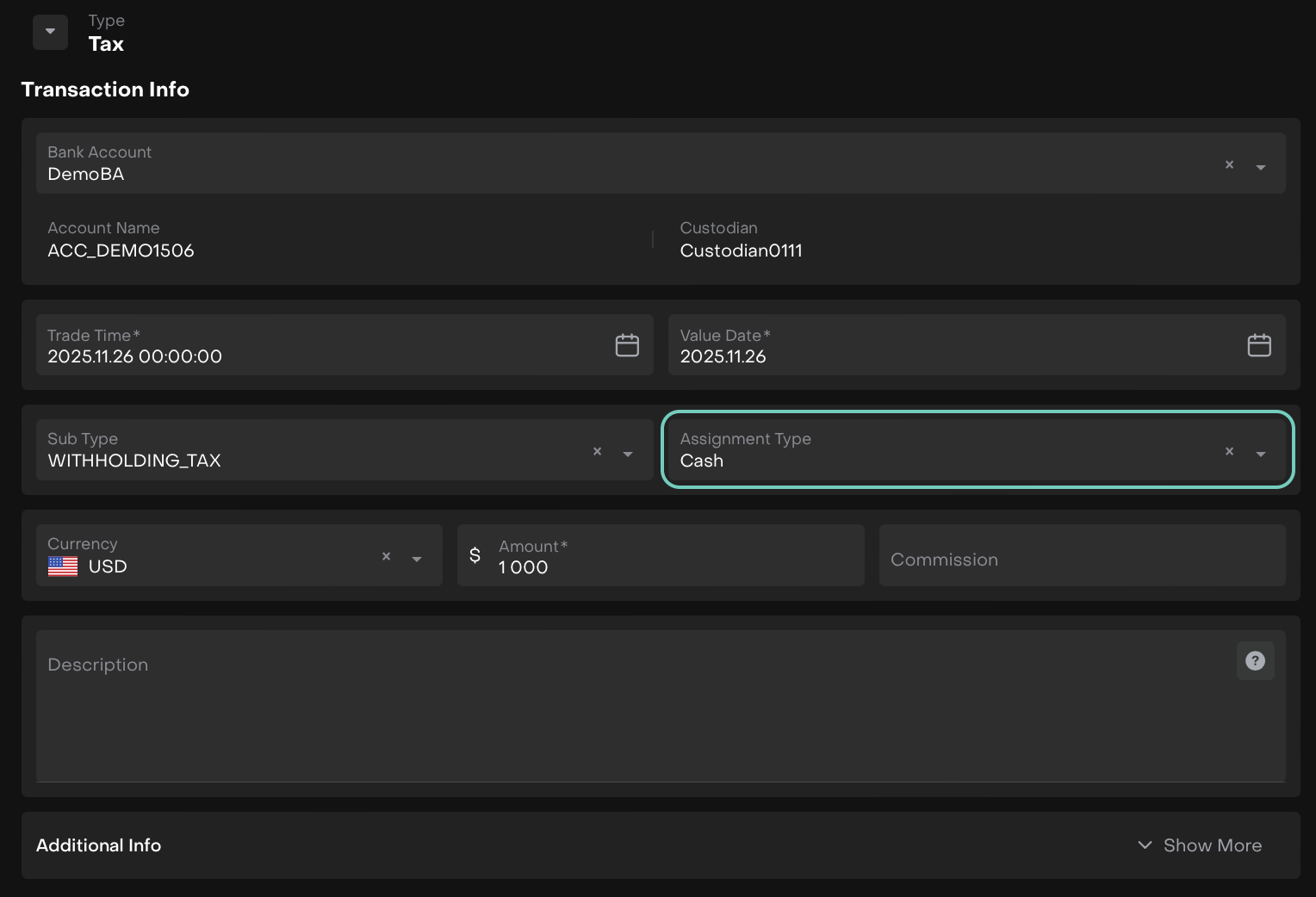Open the Type dropdown arrow button
The height and width of the screenshot is (897, 1316).
coord(50,32)
